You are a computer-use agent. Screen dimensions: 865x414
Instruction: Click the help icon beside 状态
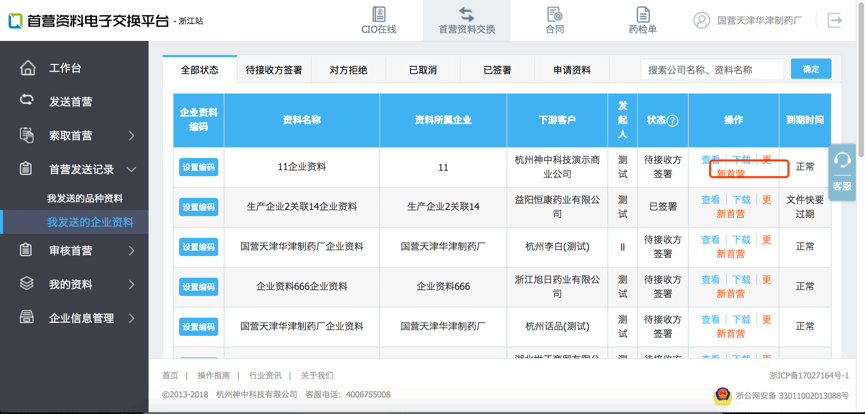click(672, 120)
